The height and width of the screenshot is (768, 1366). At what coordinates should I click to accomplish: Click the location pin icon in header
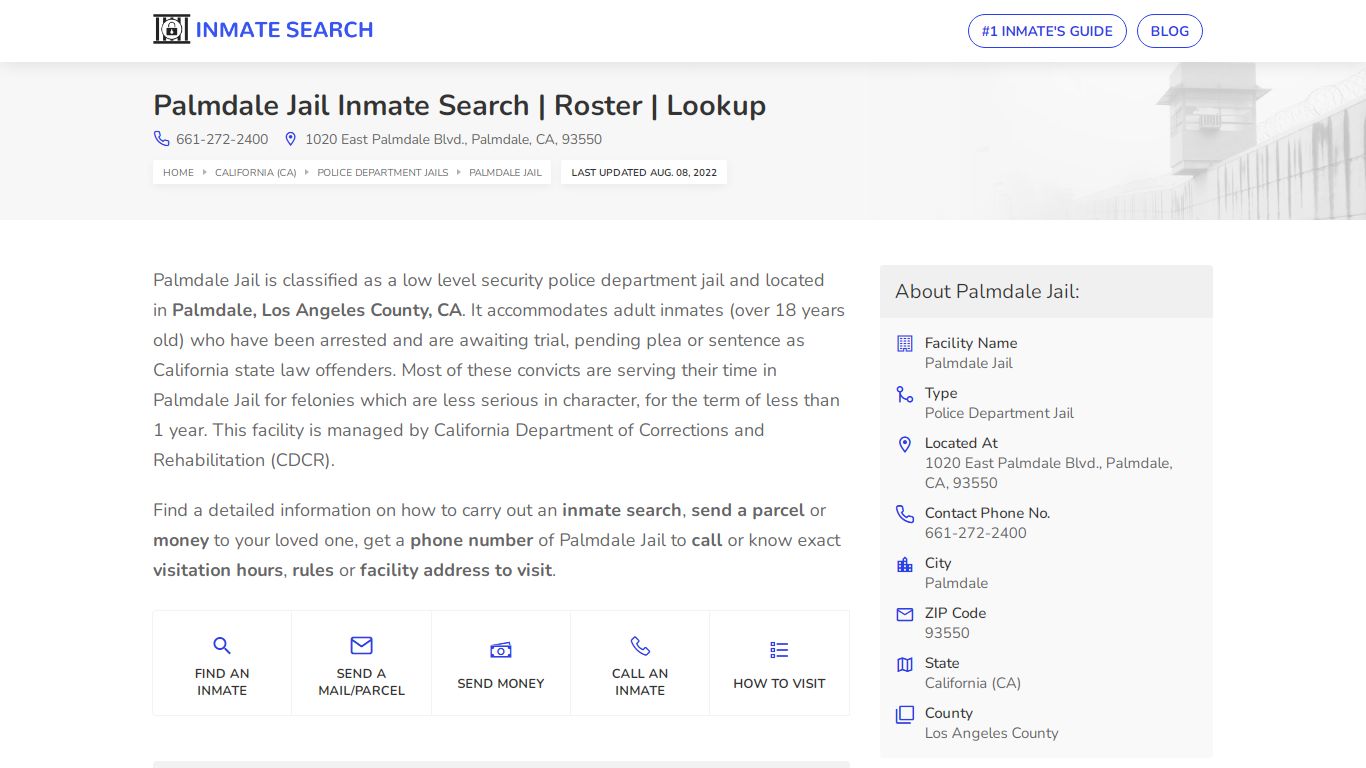291,139
